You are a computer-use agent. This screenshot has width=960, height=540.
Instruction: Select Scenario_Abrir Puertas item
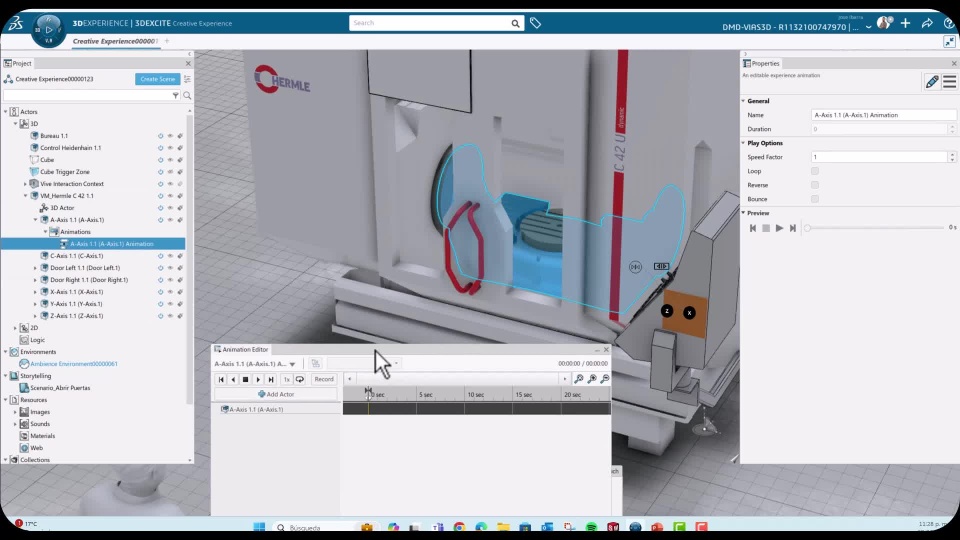pyautogui.click(x=60, y=388)
